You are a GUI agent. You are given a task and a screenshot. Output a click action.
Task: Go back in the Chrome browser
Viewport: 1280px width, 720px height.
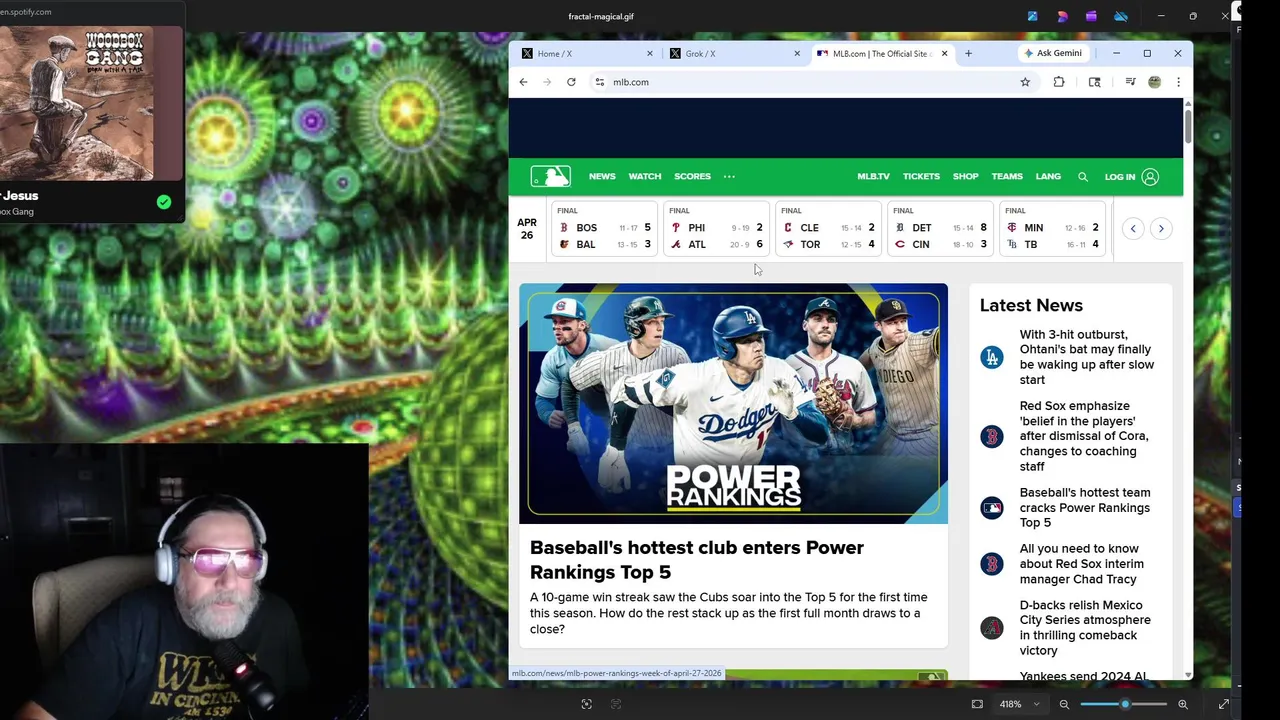pos(523,82)
